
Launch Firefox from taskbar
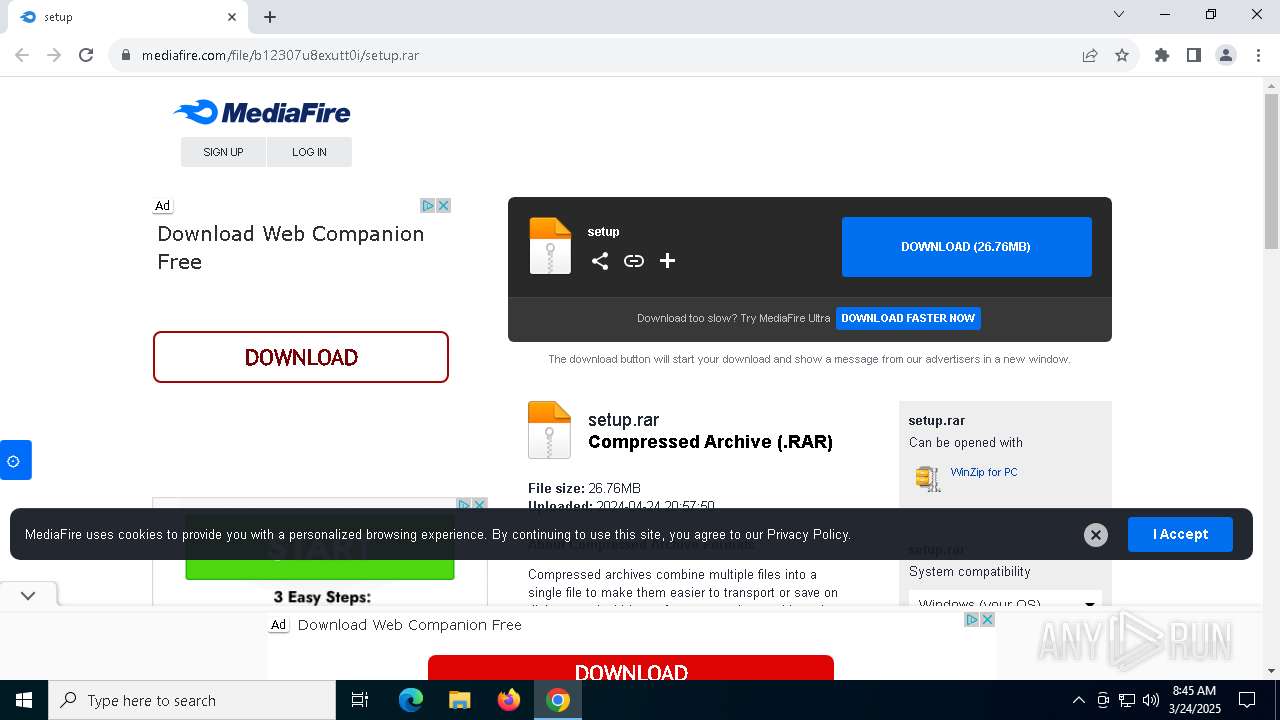tap(509, 700)
